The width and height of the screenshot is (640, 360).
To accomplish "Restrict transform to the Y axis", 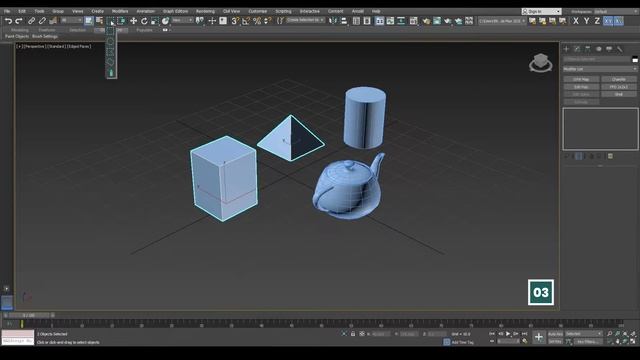I will [x=587, y=21].
